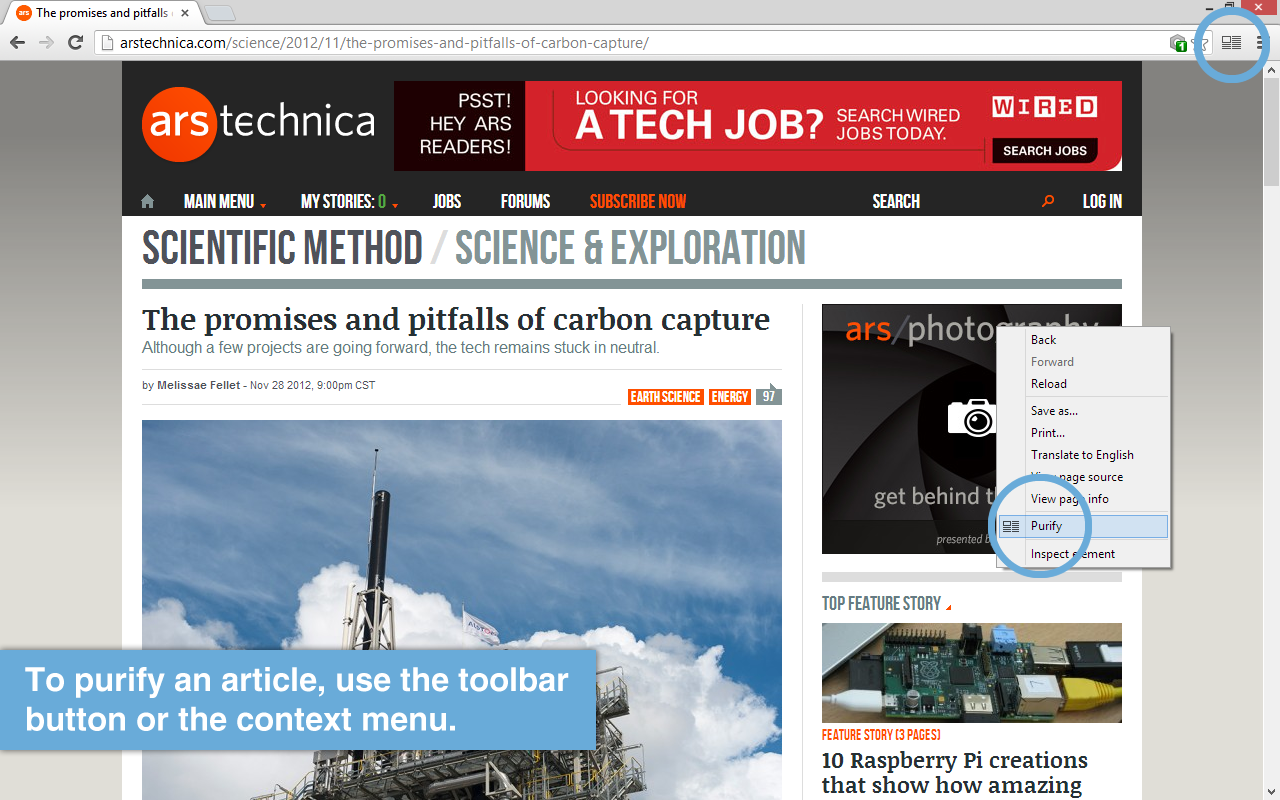This screenshot has width=1280, height=800.
Task: Click the date Nov 28 2012, 9:00pm CST
Action: pos(312,385)
